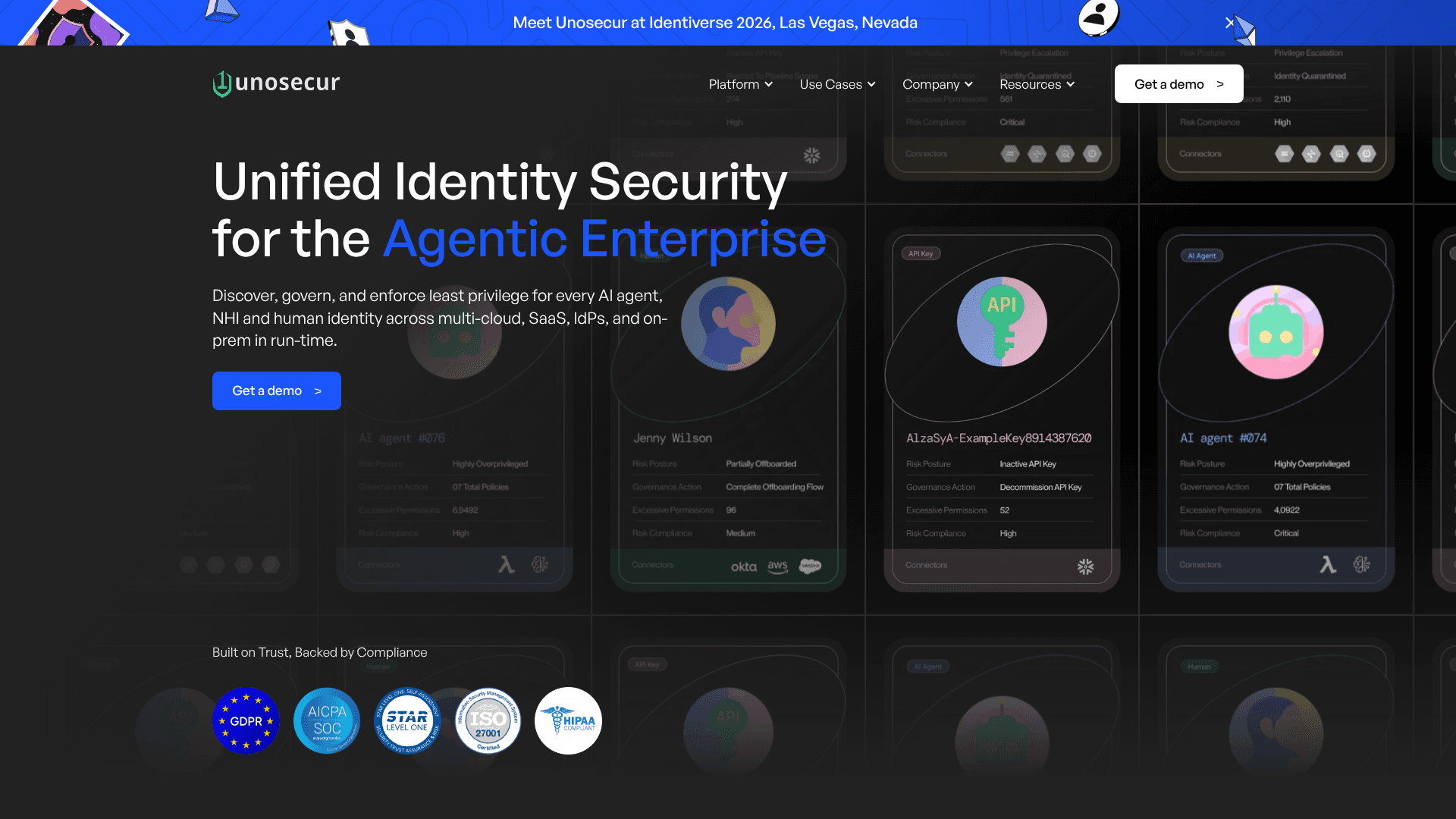This screenshot has height=819, width=1456.
Task: Click the Jenny Wilson human avatar
Action: pyautogui.click(x=728, y=324)
